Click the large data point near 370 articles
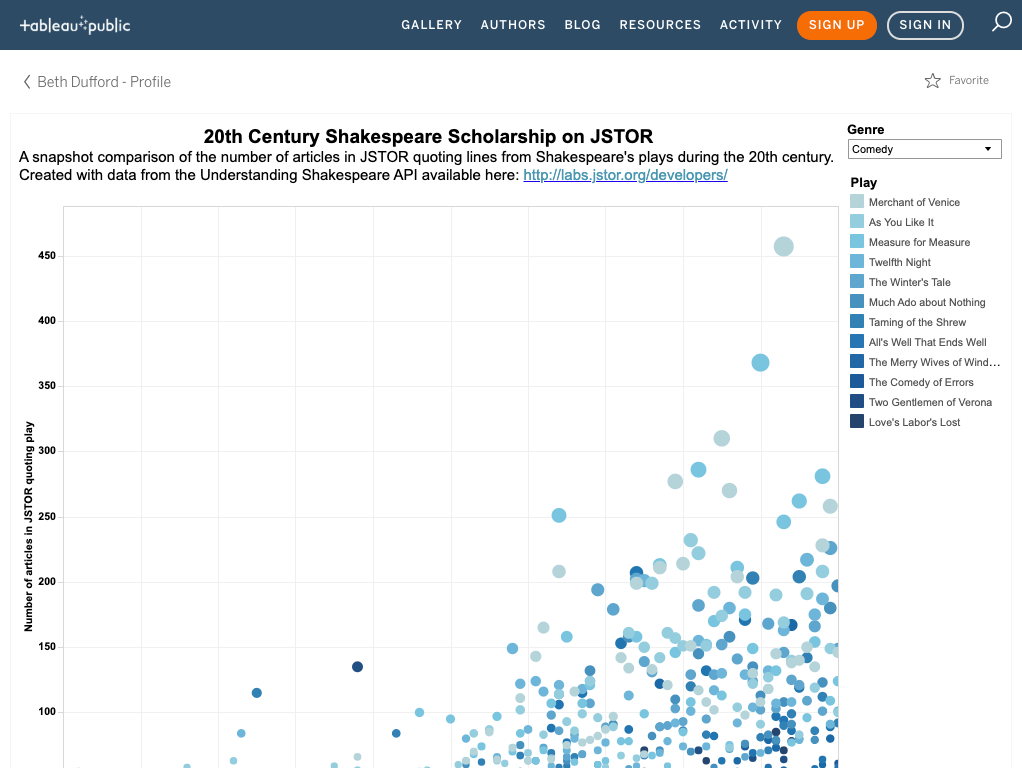 coord(760,362)
